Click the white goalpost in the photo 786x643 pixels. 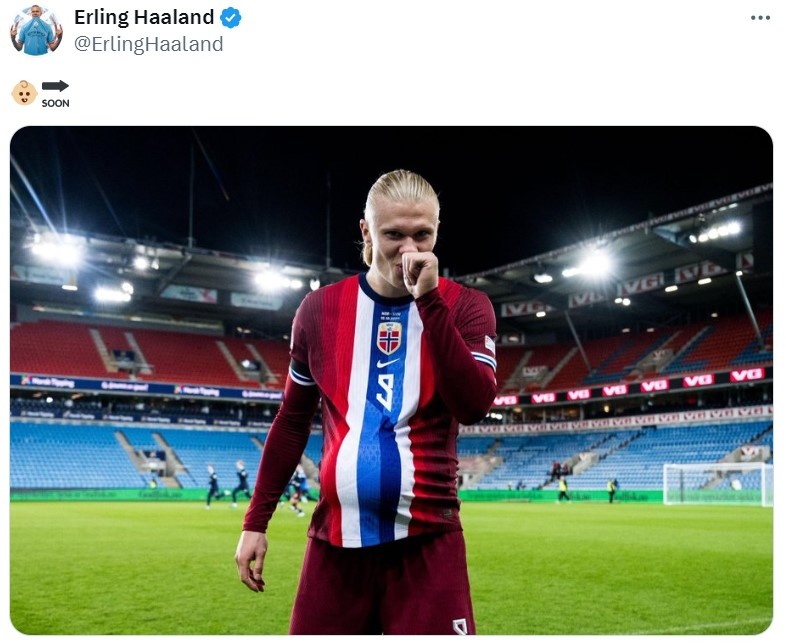coord(718,484)
